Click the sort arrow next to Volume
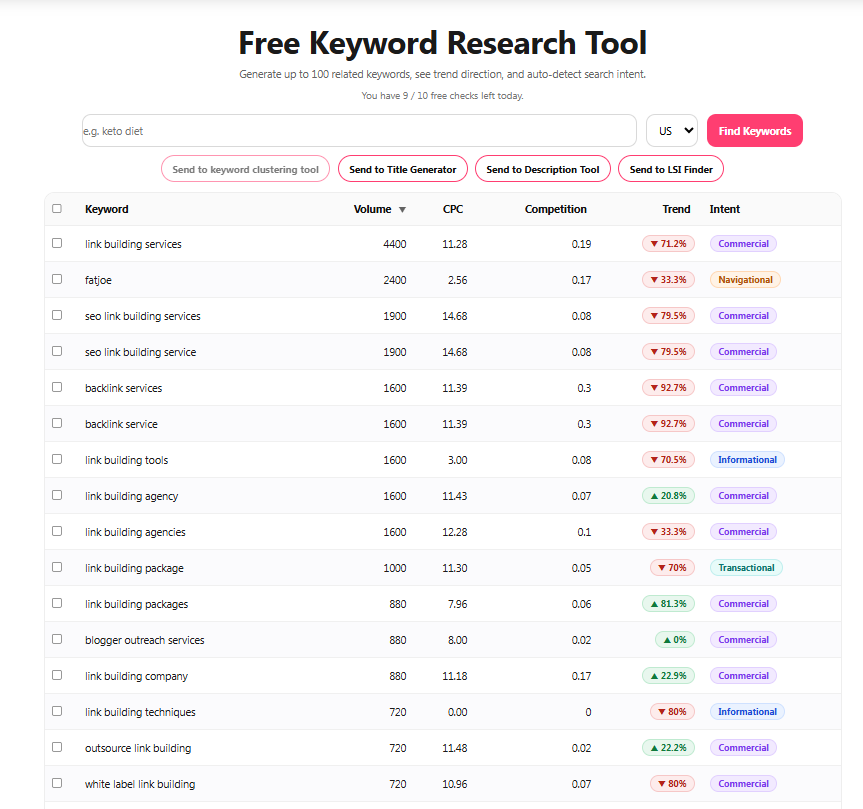 403,209
